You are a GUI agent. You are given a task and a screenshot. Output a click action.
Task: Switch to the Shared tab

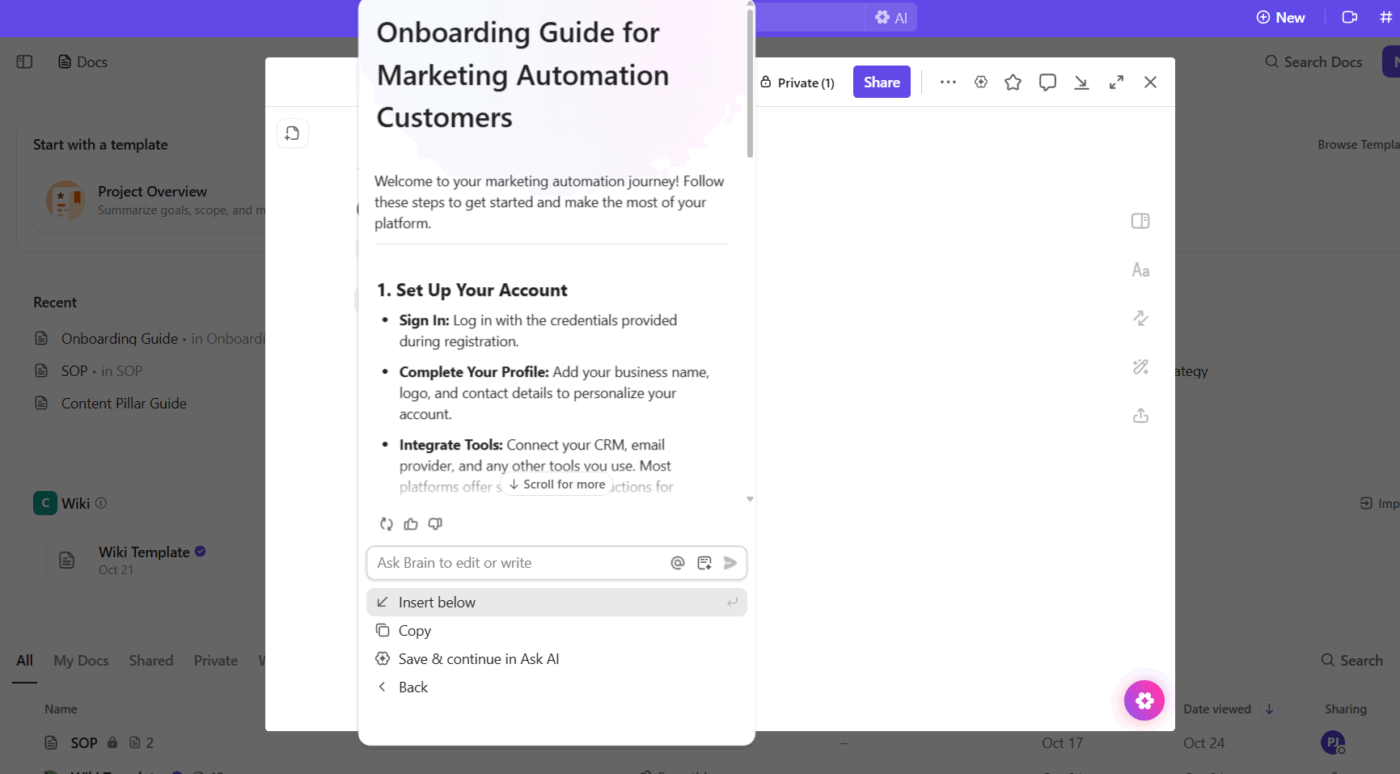click(x=151, y=660)
